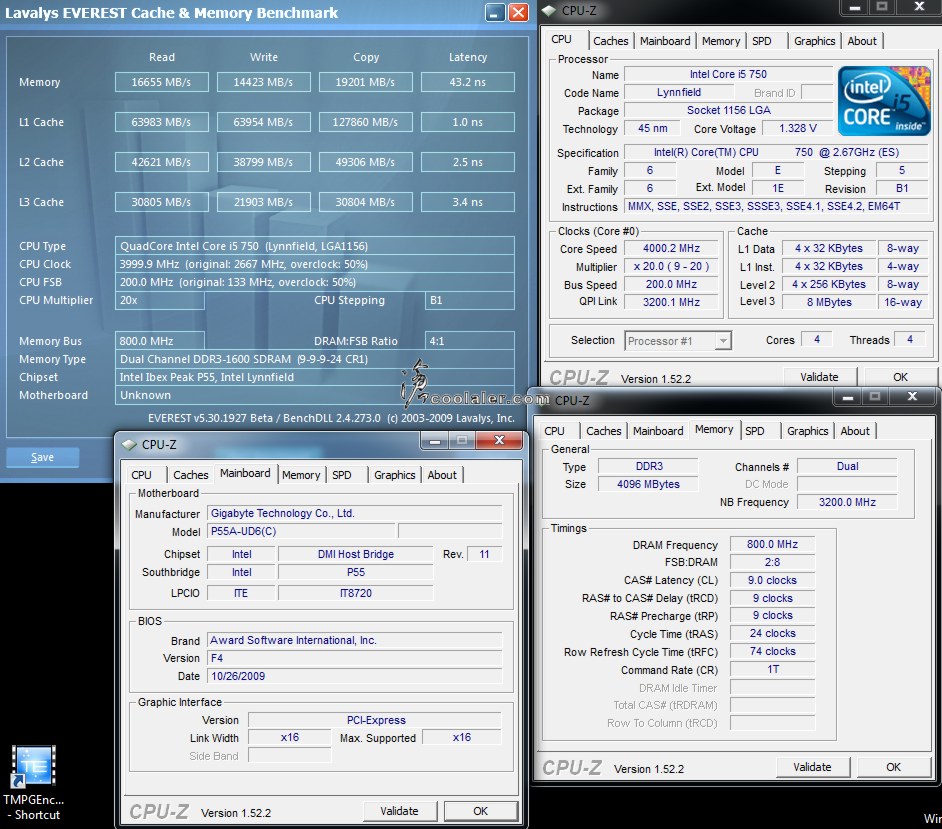Select CPU tab in the CPU-Z Mainboard window
This screenshot has width=942, height=829.
[141, 475]
